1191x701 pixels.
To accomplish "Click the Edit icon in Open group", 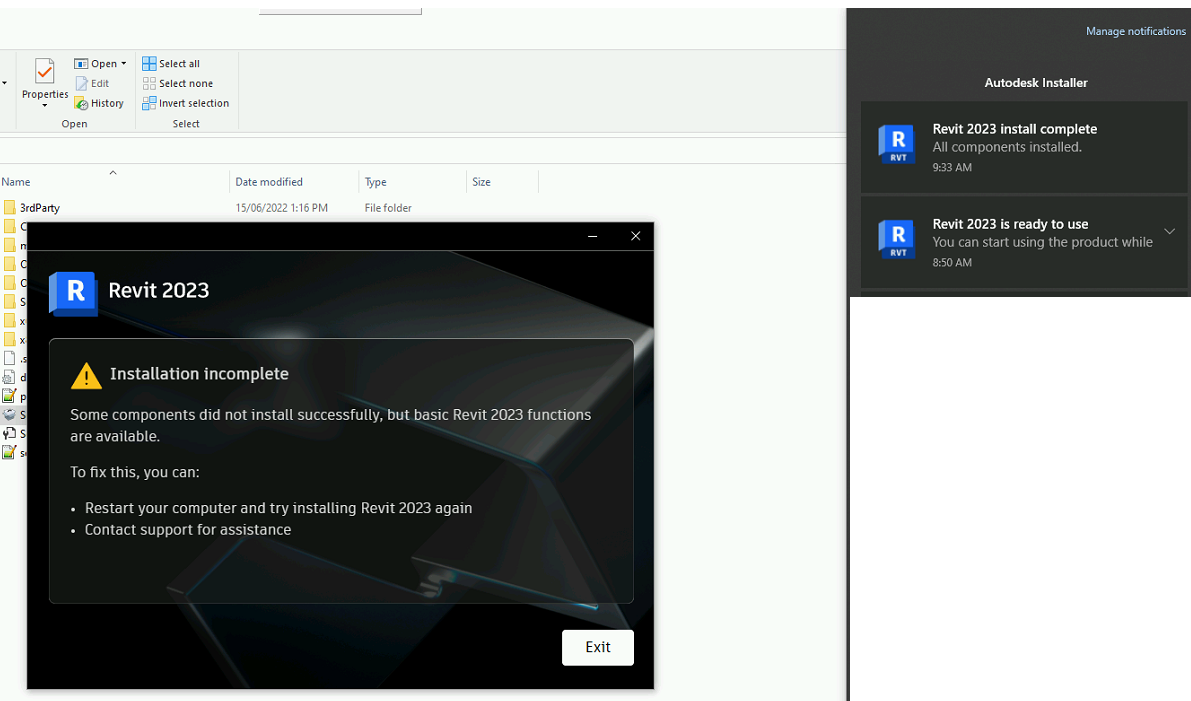I will coord(81,84).
